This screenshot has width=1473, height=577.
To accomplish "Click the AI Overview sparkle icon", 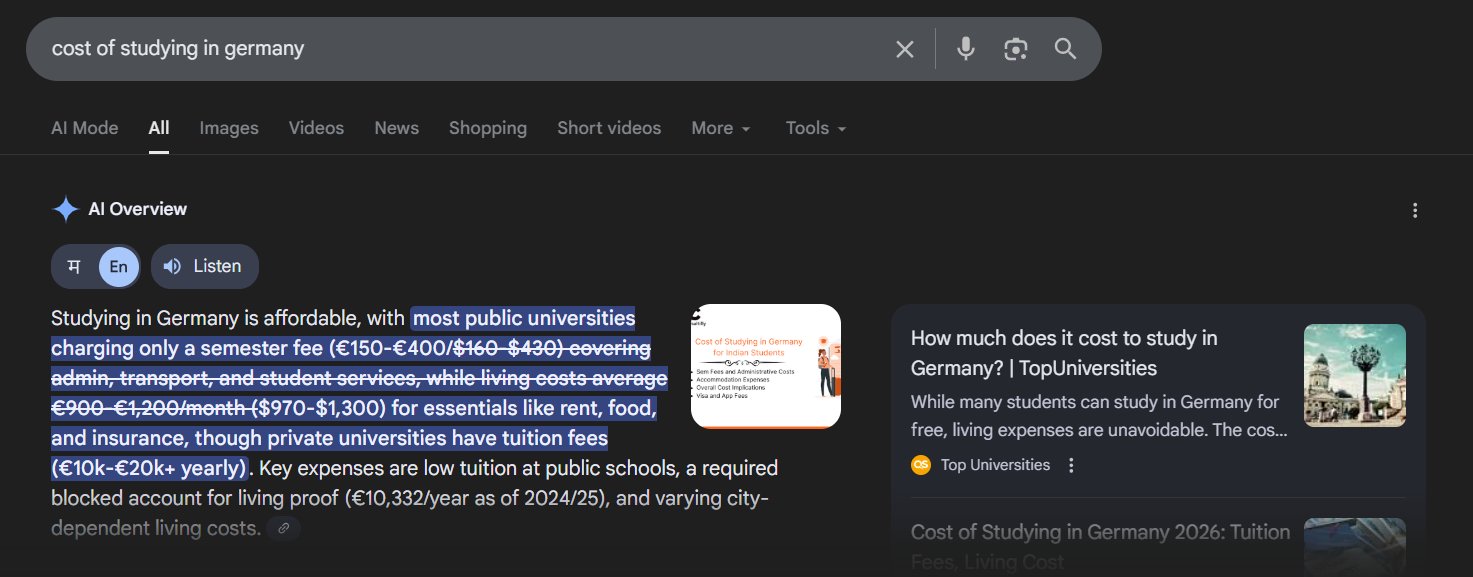I will (x=65, y=209).
